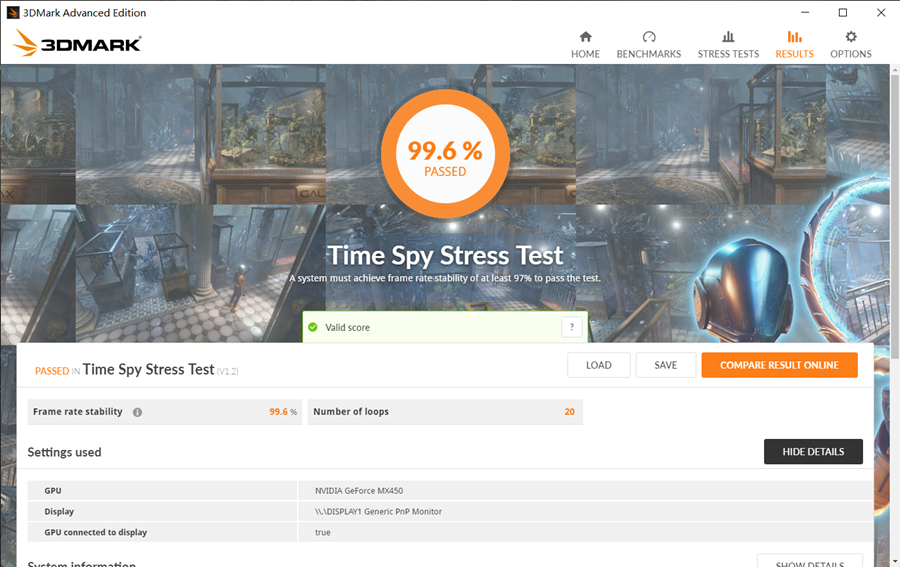The image size is (900, 567).
Task: Click the green check icon beside Valid score
Action: click(x=313, y=327)
